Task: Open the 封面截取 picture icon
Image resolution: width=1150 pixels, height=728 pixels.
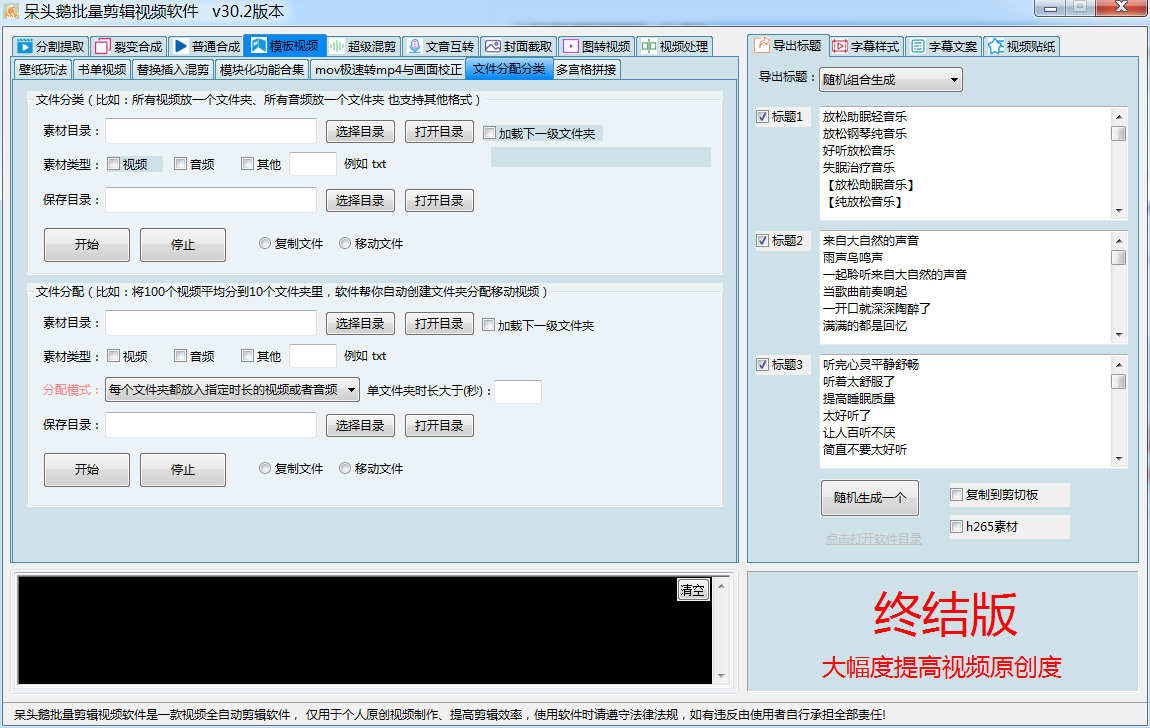Action: click(x=493, y=46)
